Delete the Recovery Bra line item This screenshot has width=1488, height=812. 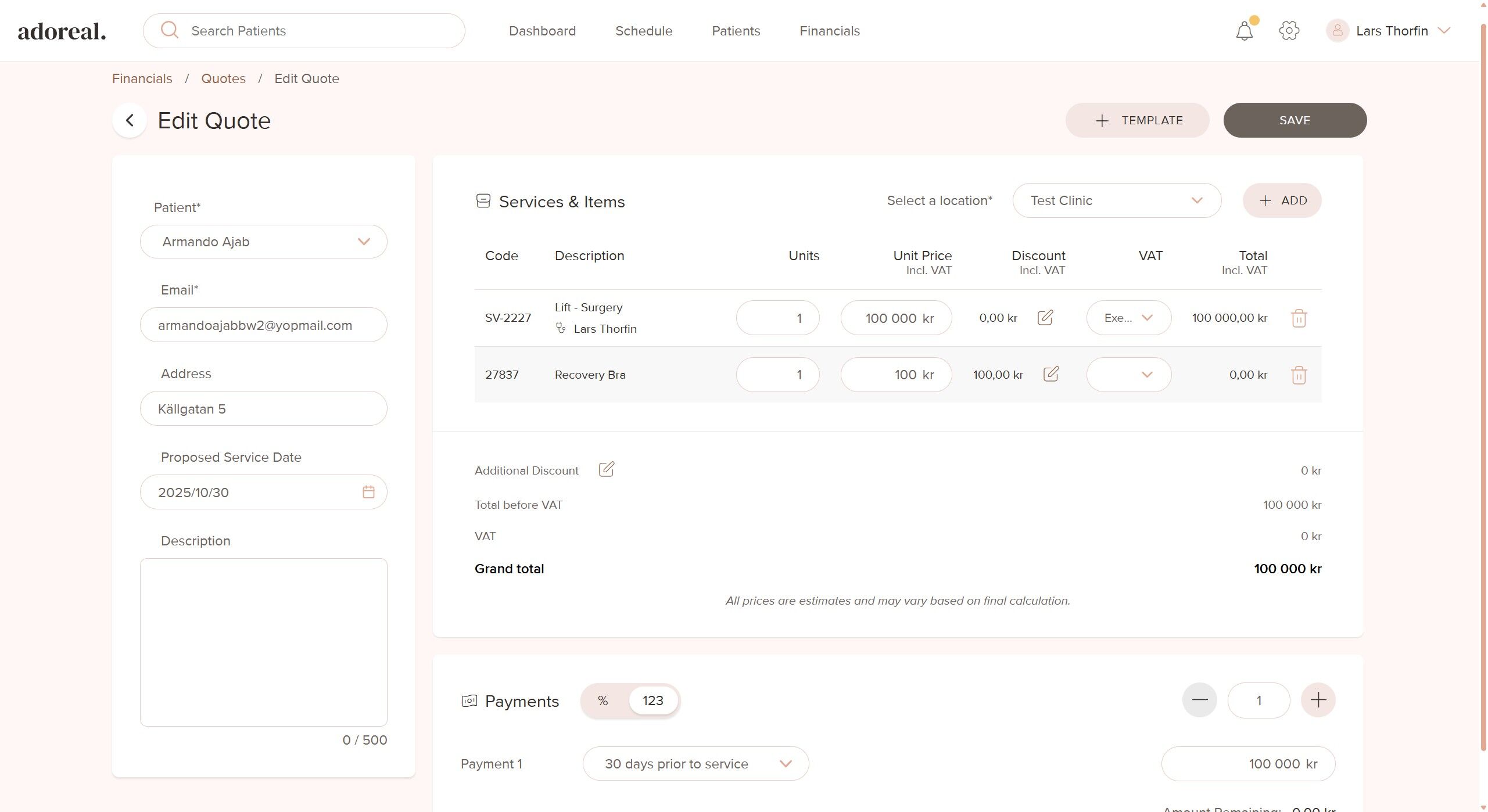click(1299, 375)
